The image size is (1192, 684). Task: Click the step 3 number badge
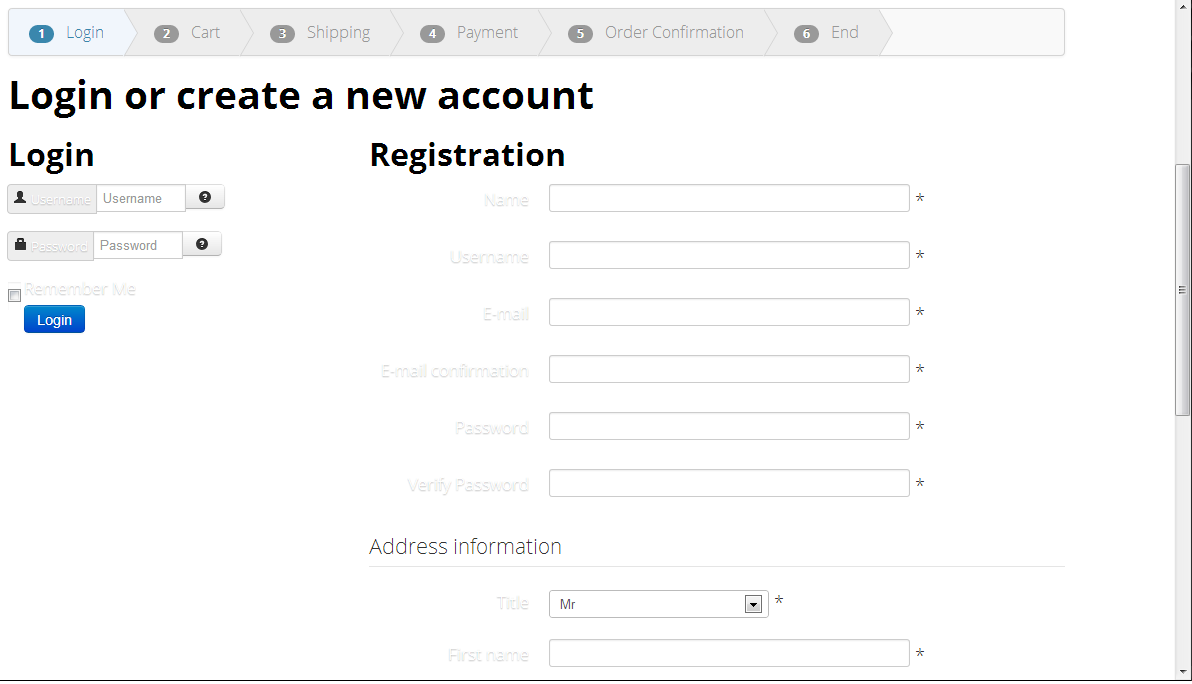coord(282,34)
